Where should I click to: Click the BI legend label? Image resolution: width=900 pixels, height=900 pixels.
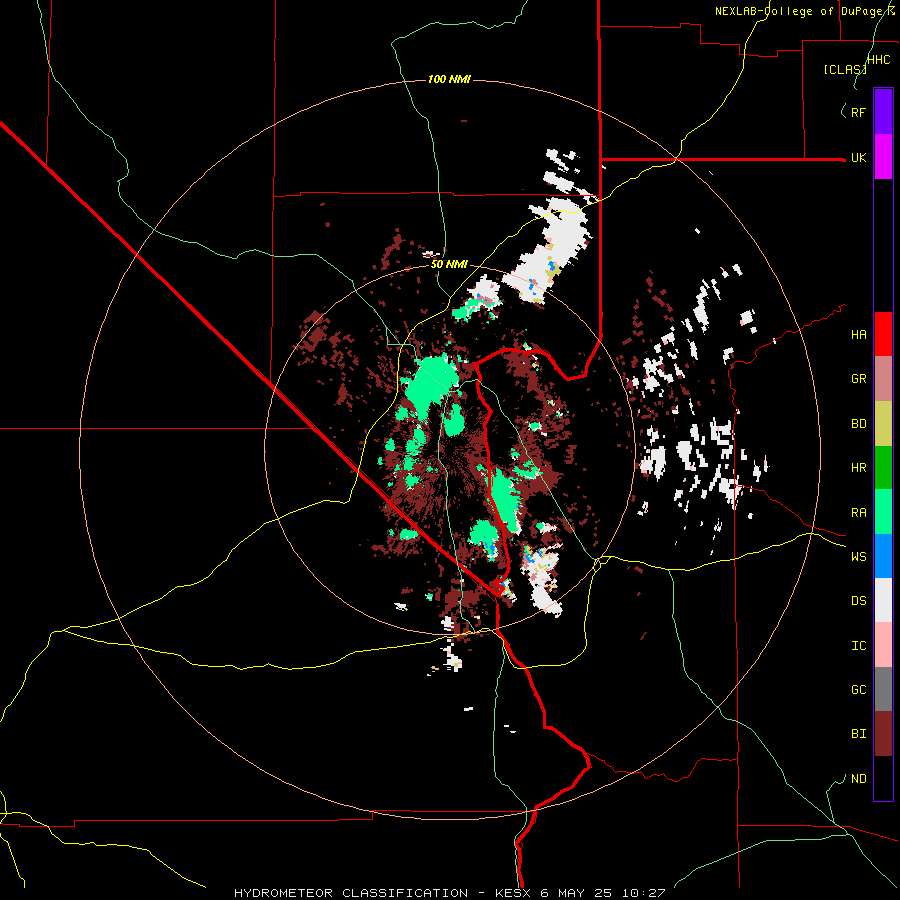point(858,734)
